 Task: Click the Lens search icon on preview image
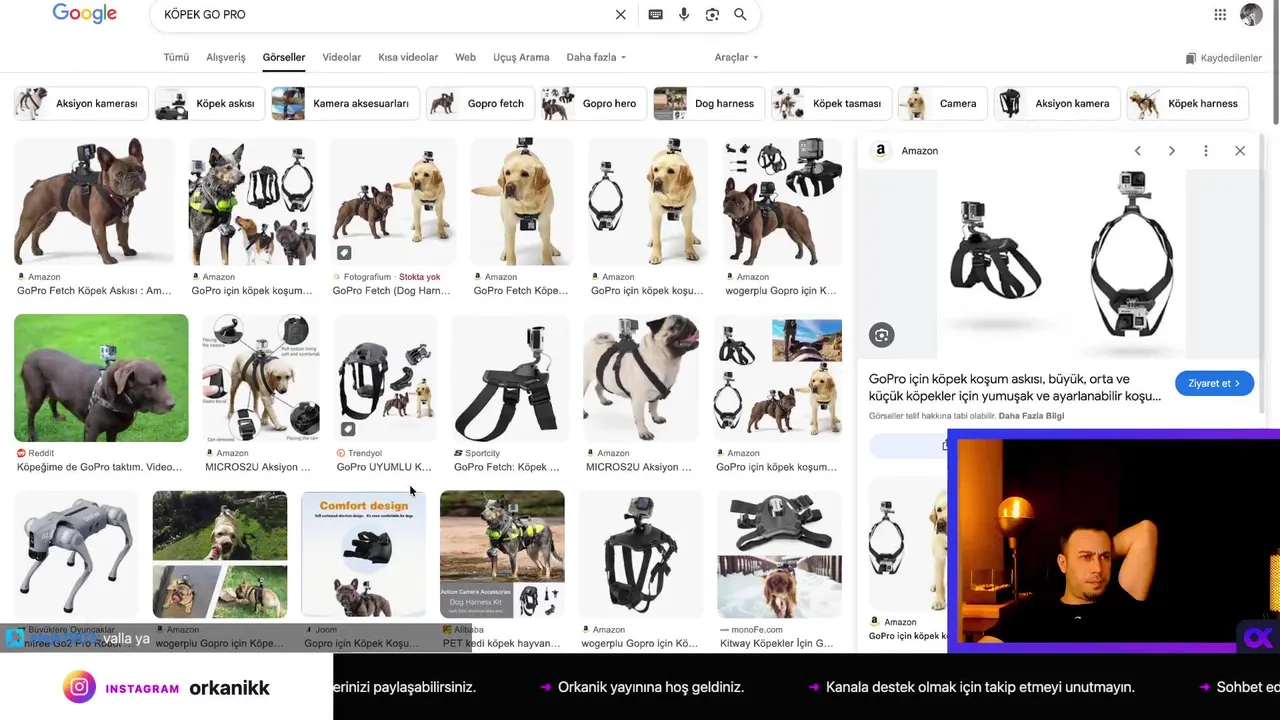point(881,335)
